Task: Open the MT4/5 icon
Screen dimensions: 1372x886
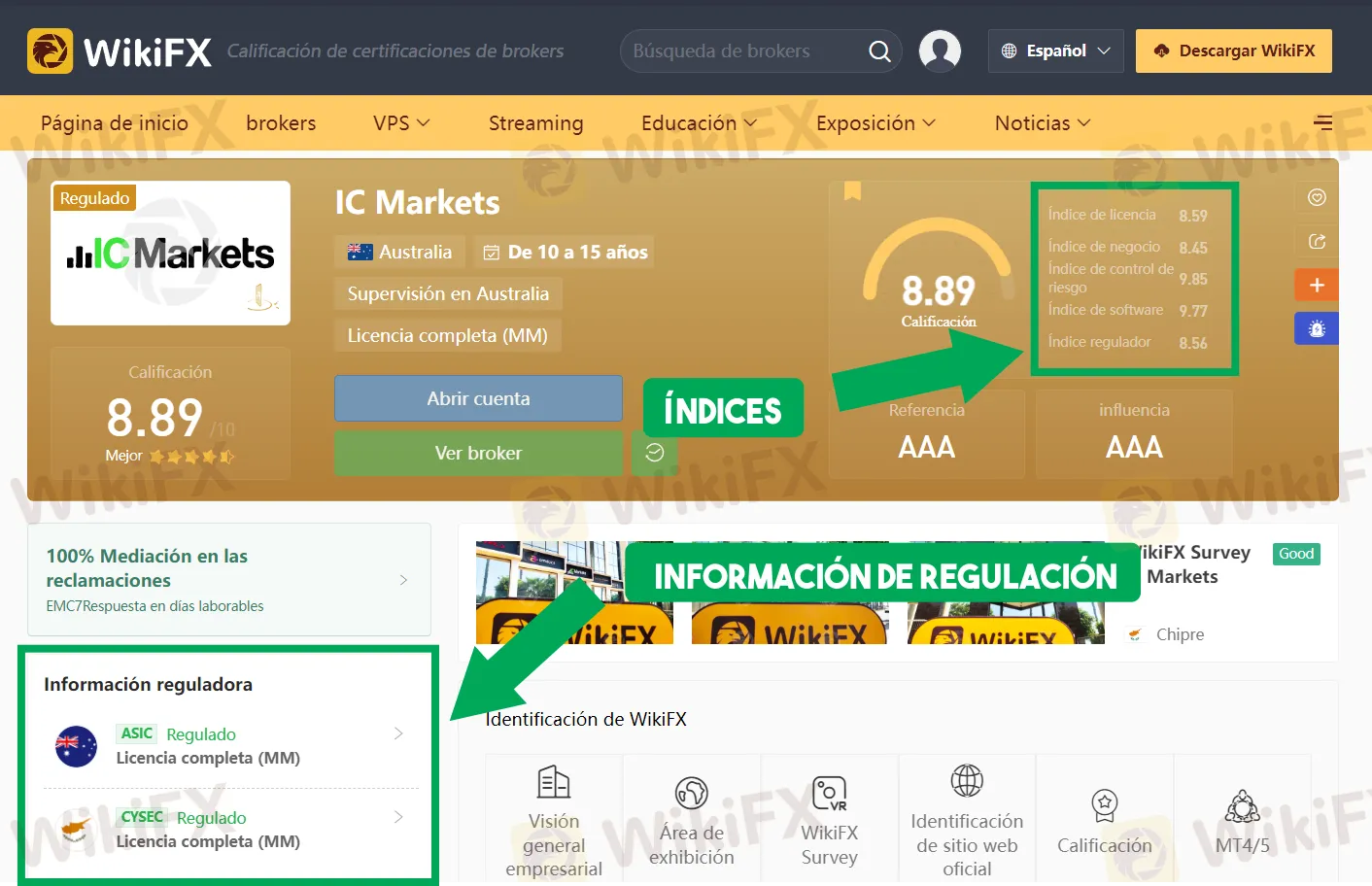Action: [1243, 806]
